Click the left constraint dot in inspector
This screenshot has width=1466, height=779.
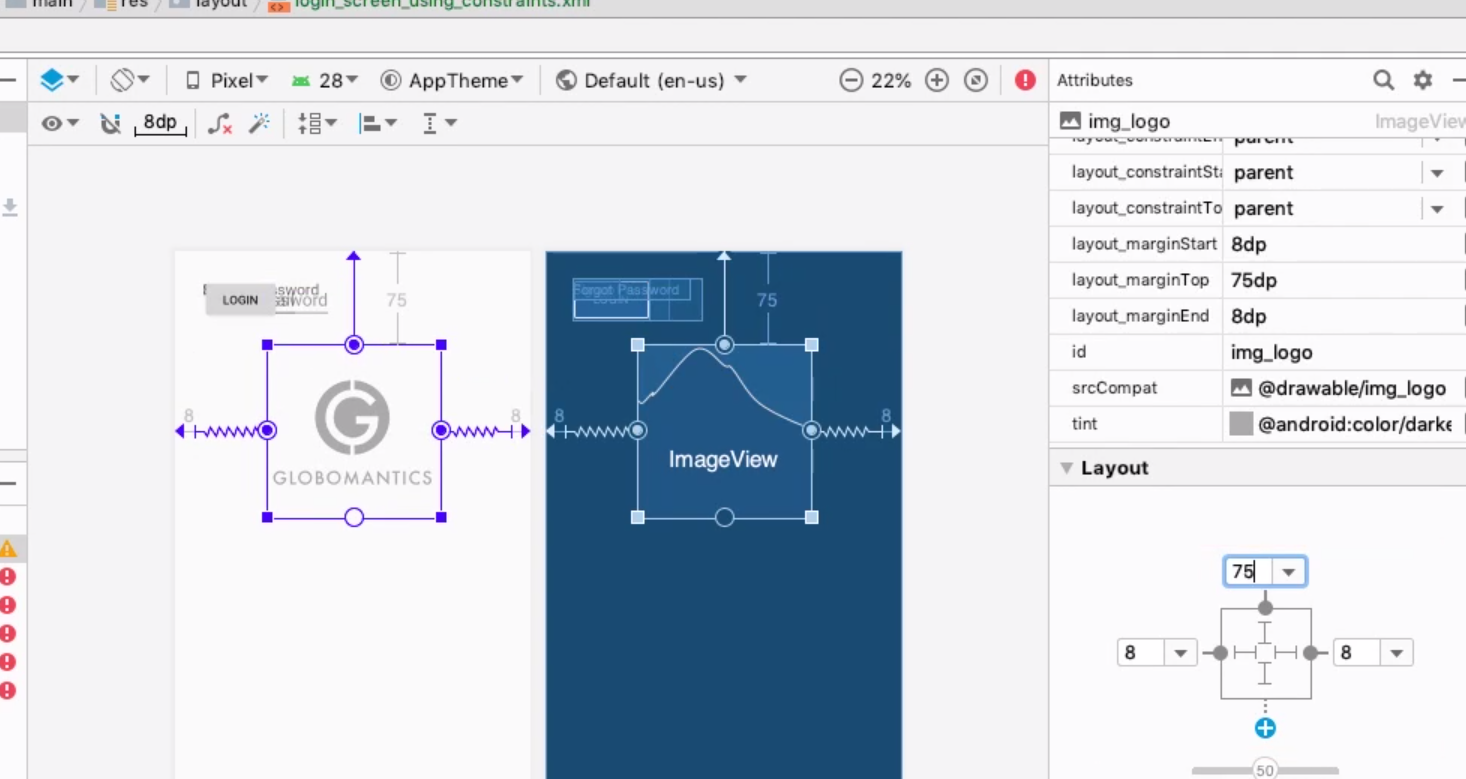[1220, 653]
